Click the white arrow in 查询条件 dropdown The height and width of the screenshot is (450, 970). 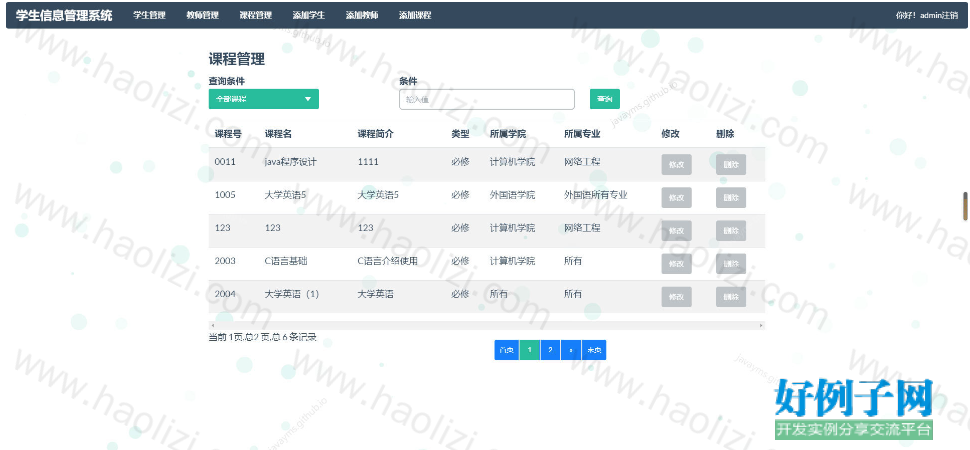pos(308,99)
